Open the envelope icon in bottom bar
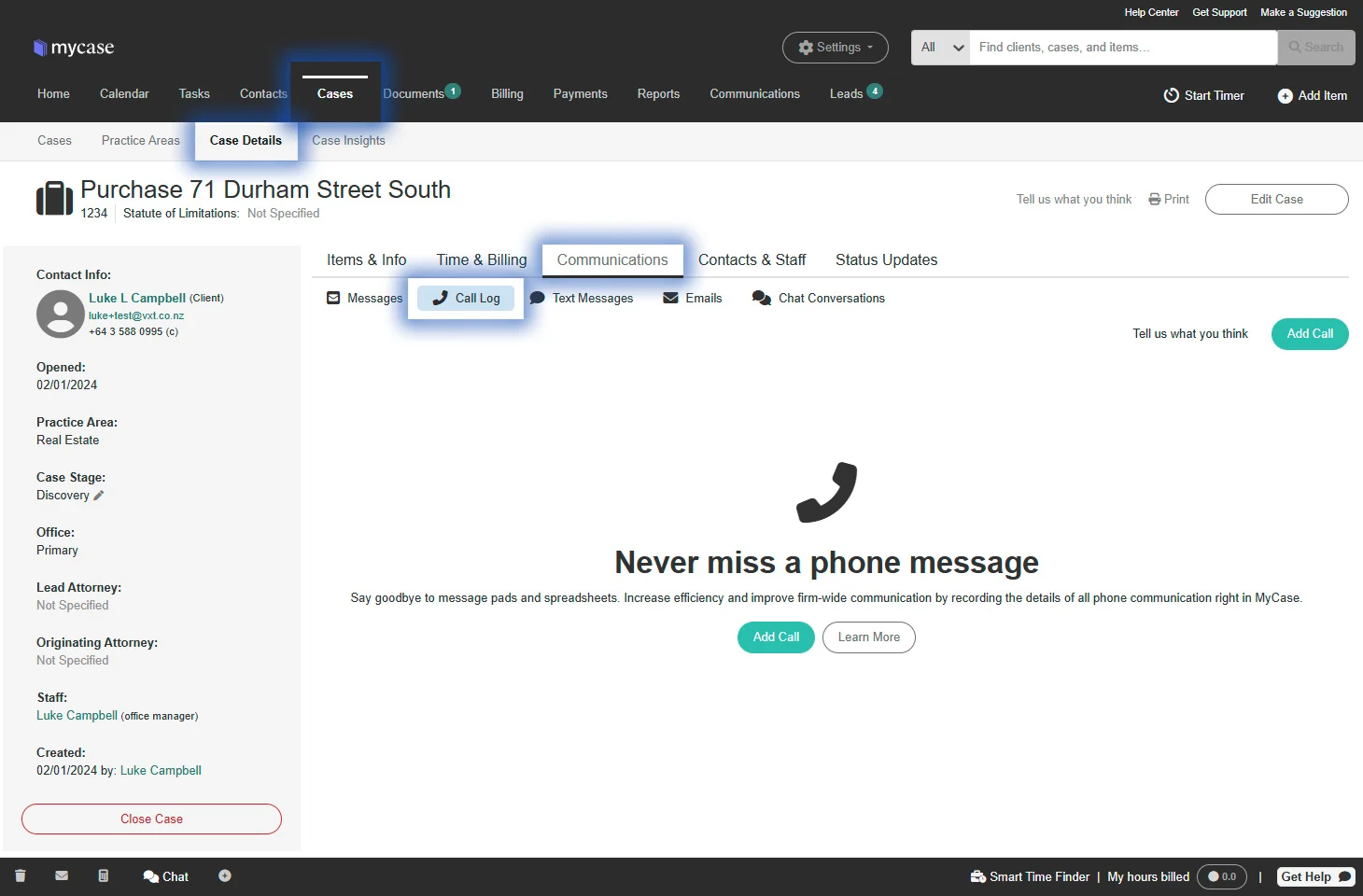The width and height of the screenshot is (1363, 896). (62, 876)
